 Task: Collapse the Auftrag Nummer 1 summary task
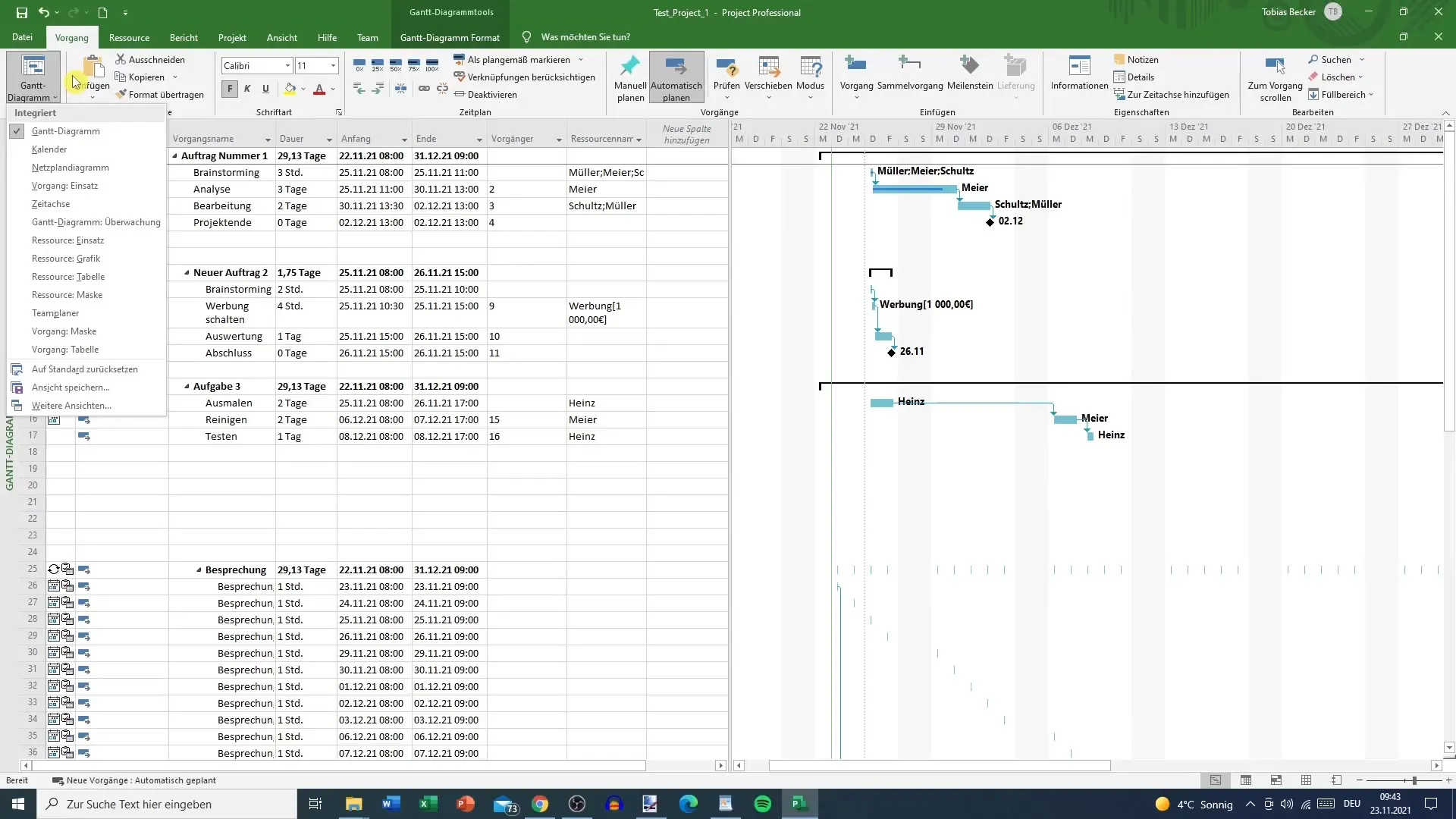pos(175,156)
